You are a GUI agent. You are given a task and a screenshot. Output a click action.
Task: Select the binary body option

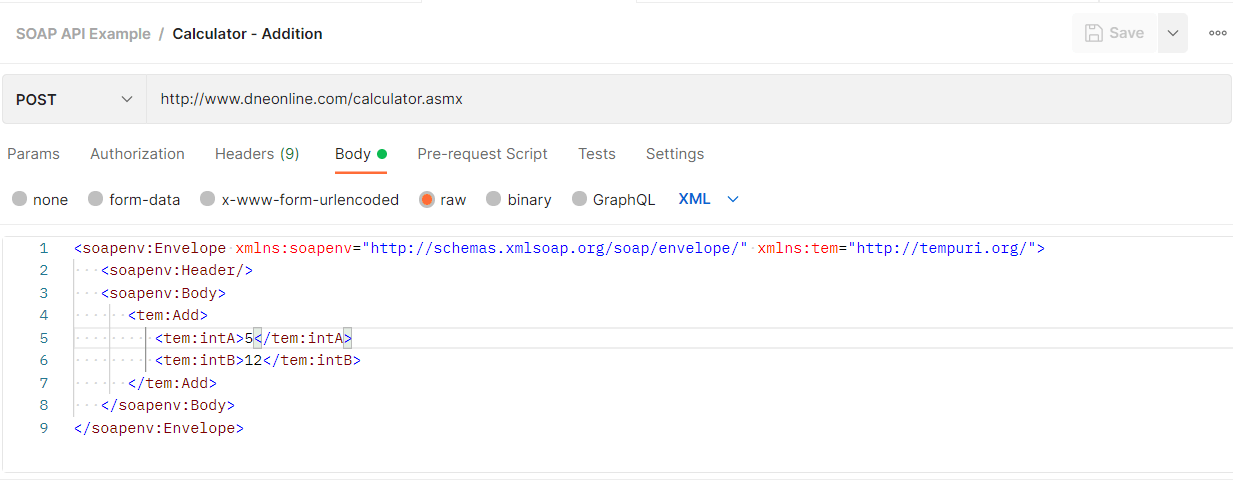coord(519,199)
